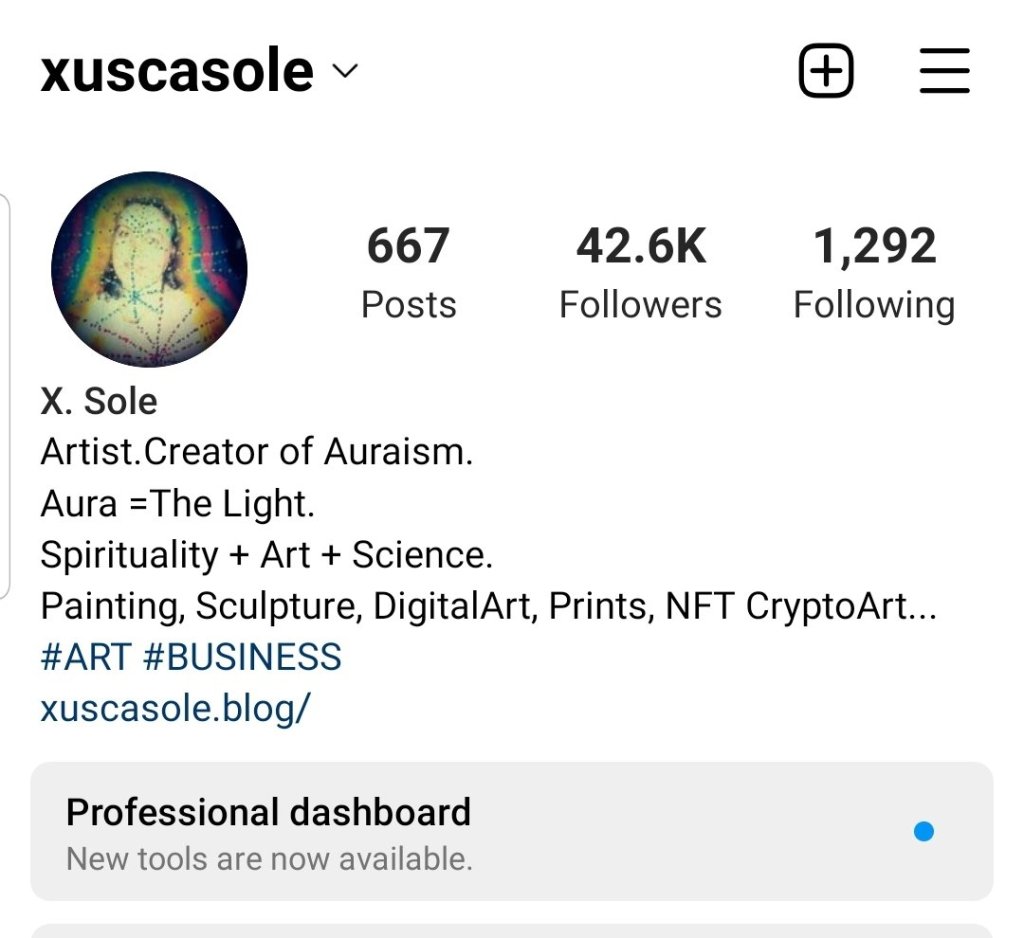Expand the truncated bio ellipsis
This screenshot has height=938, width=1024.
(920, 607)
